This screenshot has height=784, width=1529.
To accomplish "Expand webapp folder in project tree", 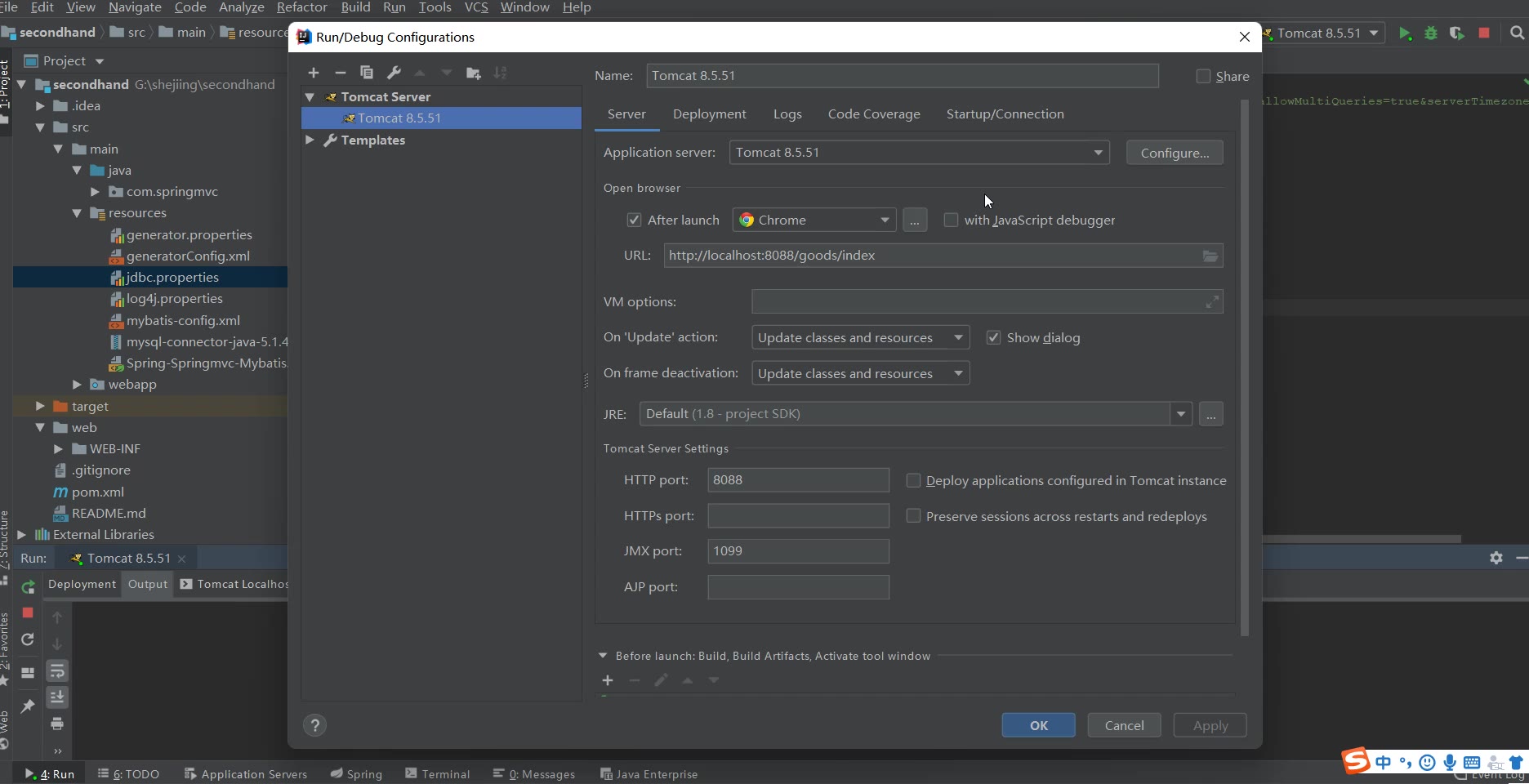I will (77, 384).
